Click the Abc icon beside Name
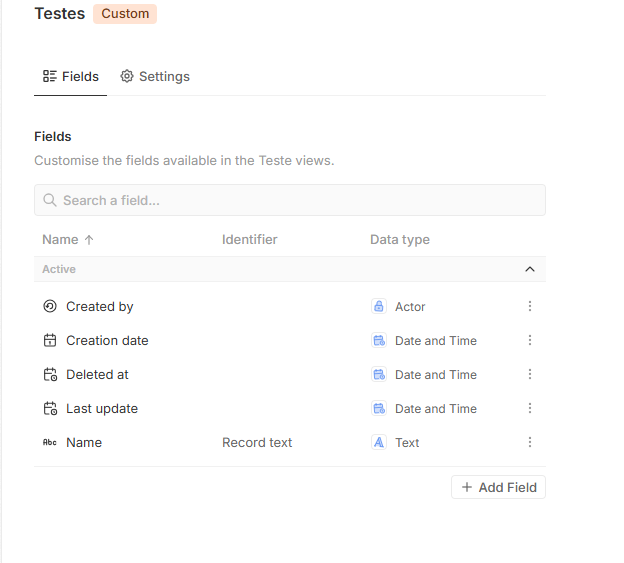This screenshot has width=624, height=563. 50,443
